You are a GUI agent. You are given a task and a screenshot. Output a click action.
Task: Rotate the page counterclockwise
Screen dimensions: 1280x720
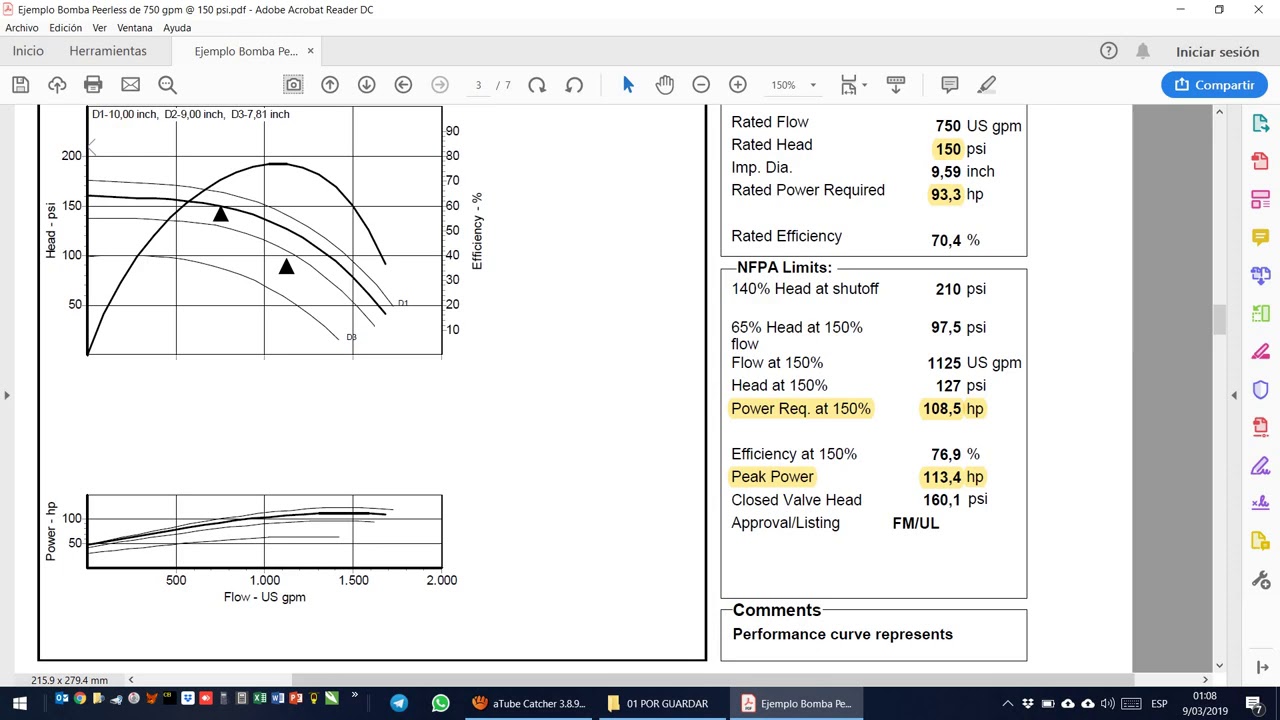574,85
